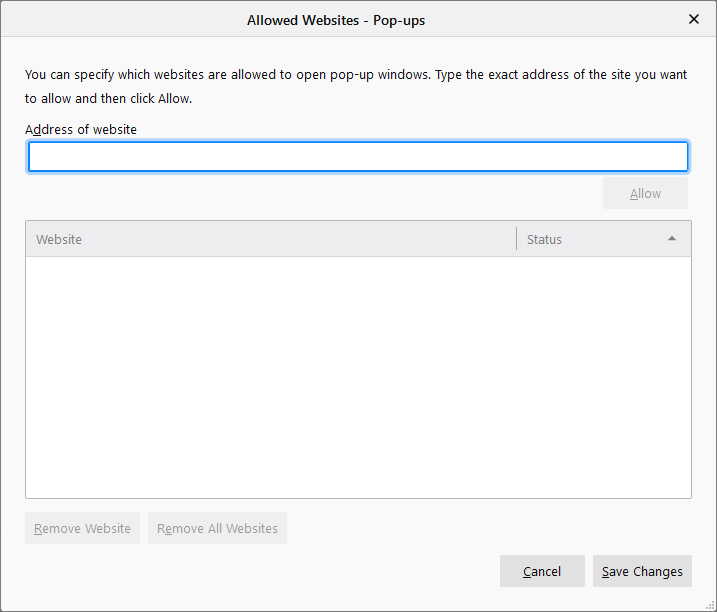This screenshot has height=612, width=717.
Task: Click the resize grip at the dialog corner
Action: [708, 603]
